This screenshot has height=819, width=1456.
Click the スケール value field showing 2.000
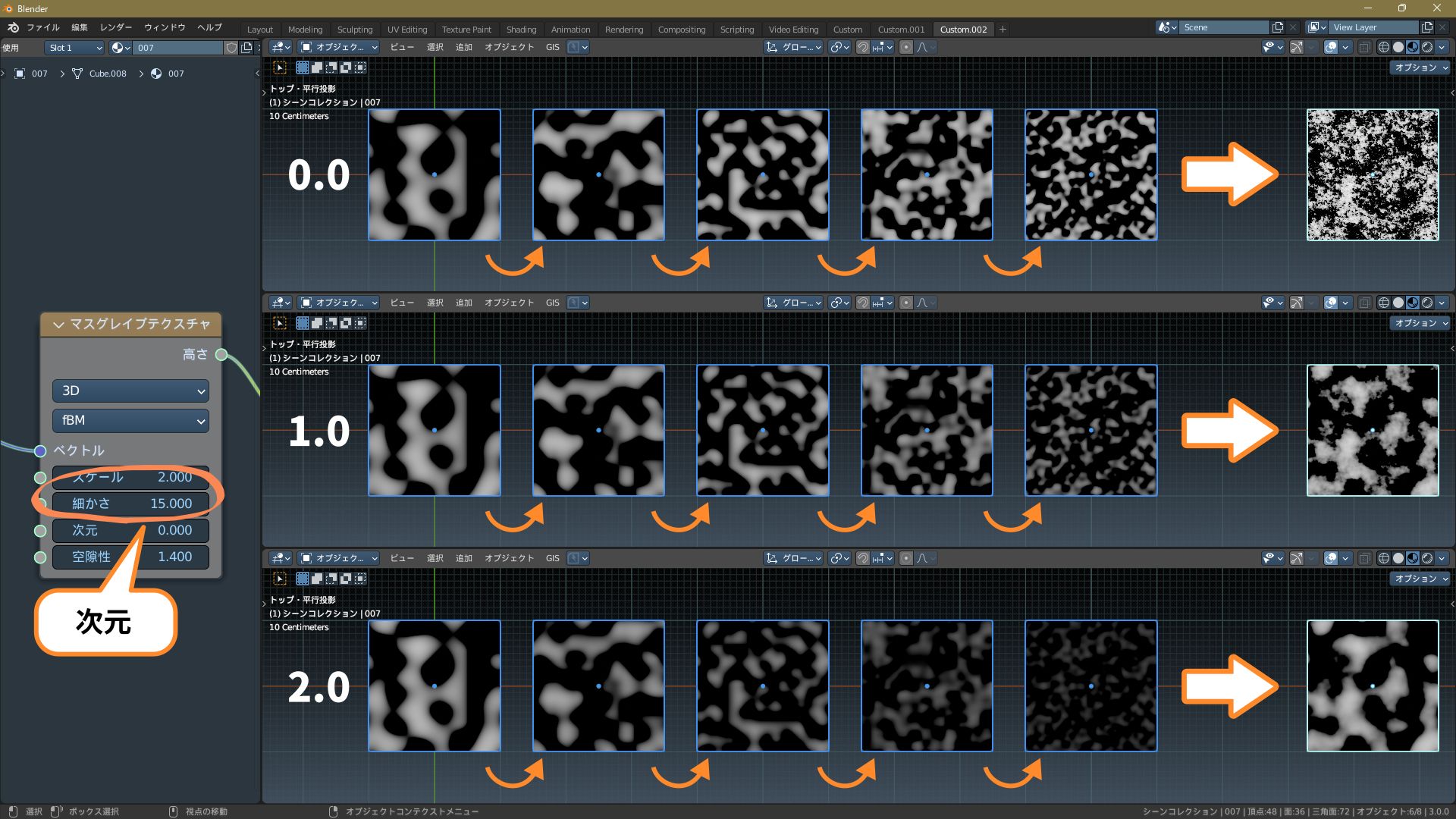click(x=130, y=477)
